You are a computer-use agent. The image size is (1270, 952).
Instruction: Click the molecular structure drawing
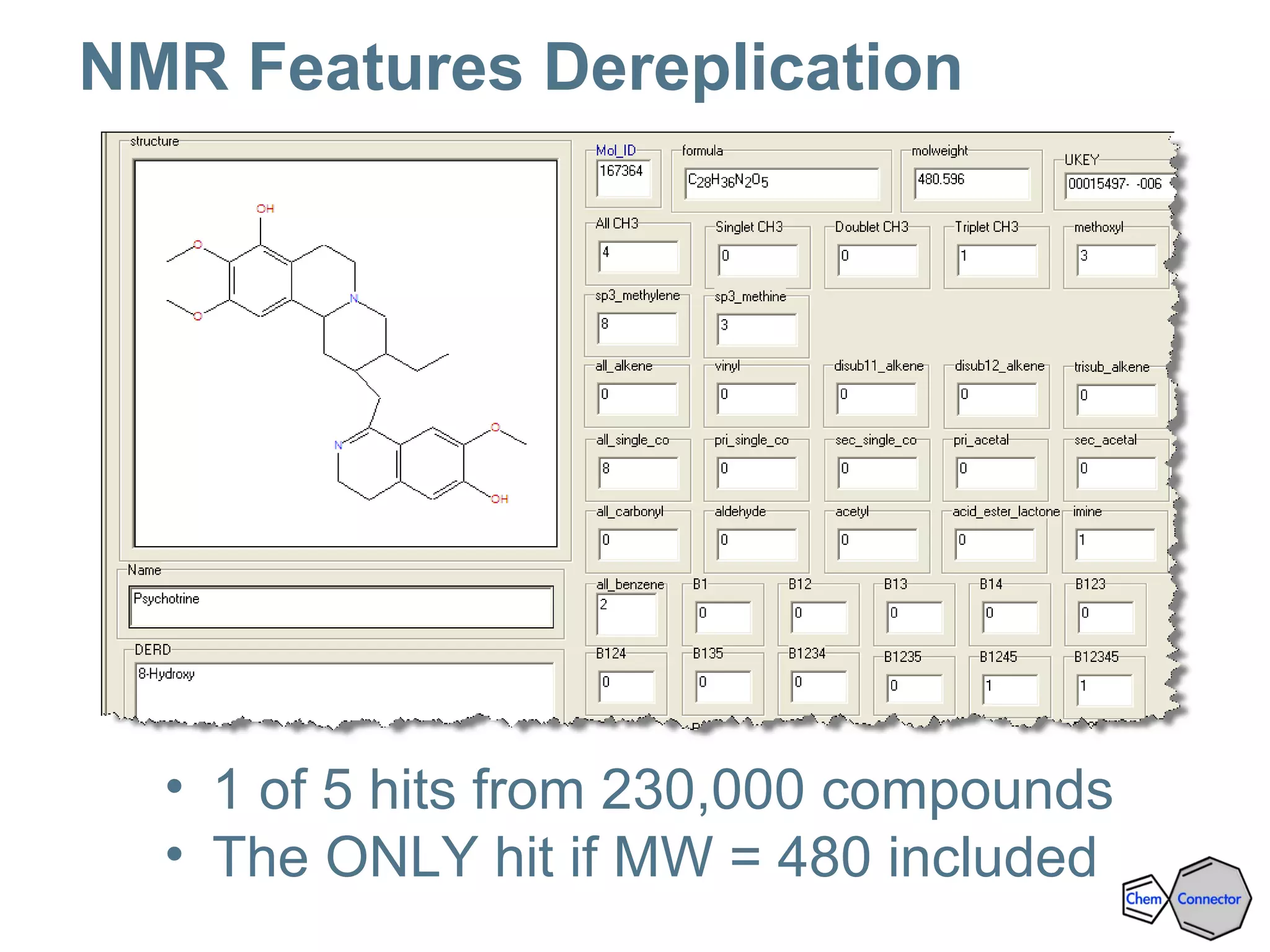345,353
